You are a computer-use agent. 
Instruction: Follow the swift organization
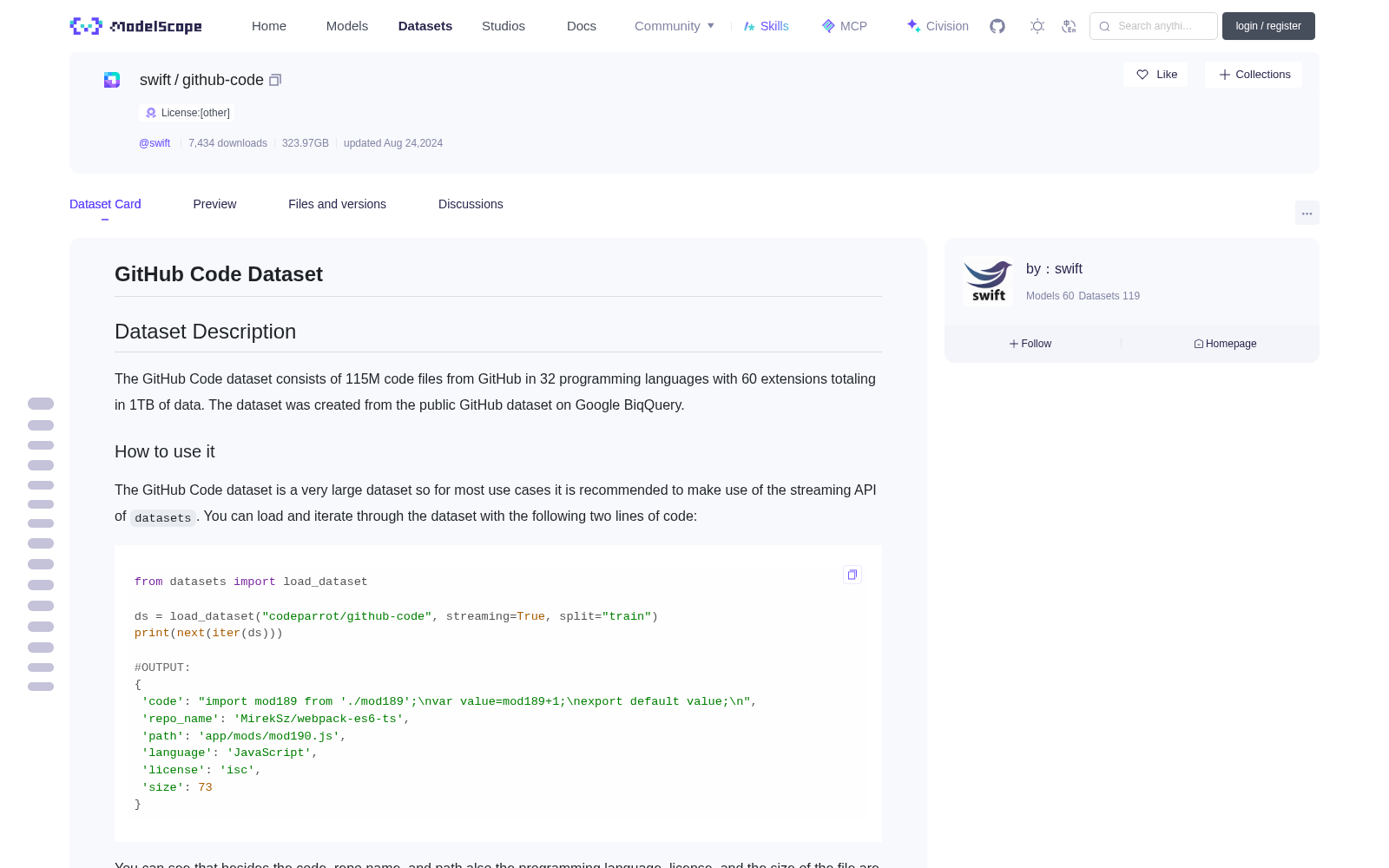(x=1030, y=344)
